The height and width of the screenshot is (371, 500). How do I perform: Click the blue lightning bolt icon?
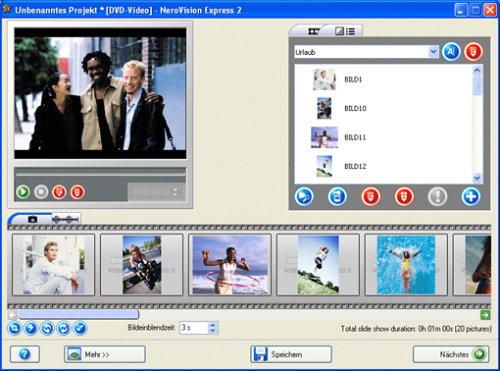[x=31, y=328]
